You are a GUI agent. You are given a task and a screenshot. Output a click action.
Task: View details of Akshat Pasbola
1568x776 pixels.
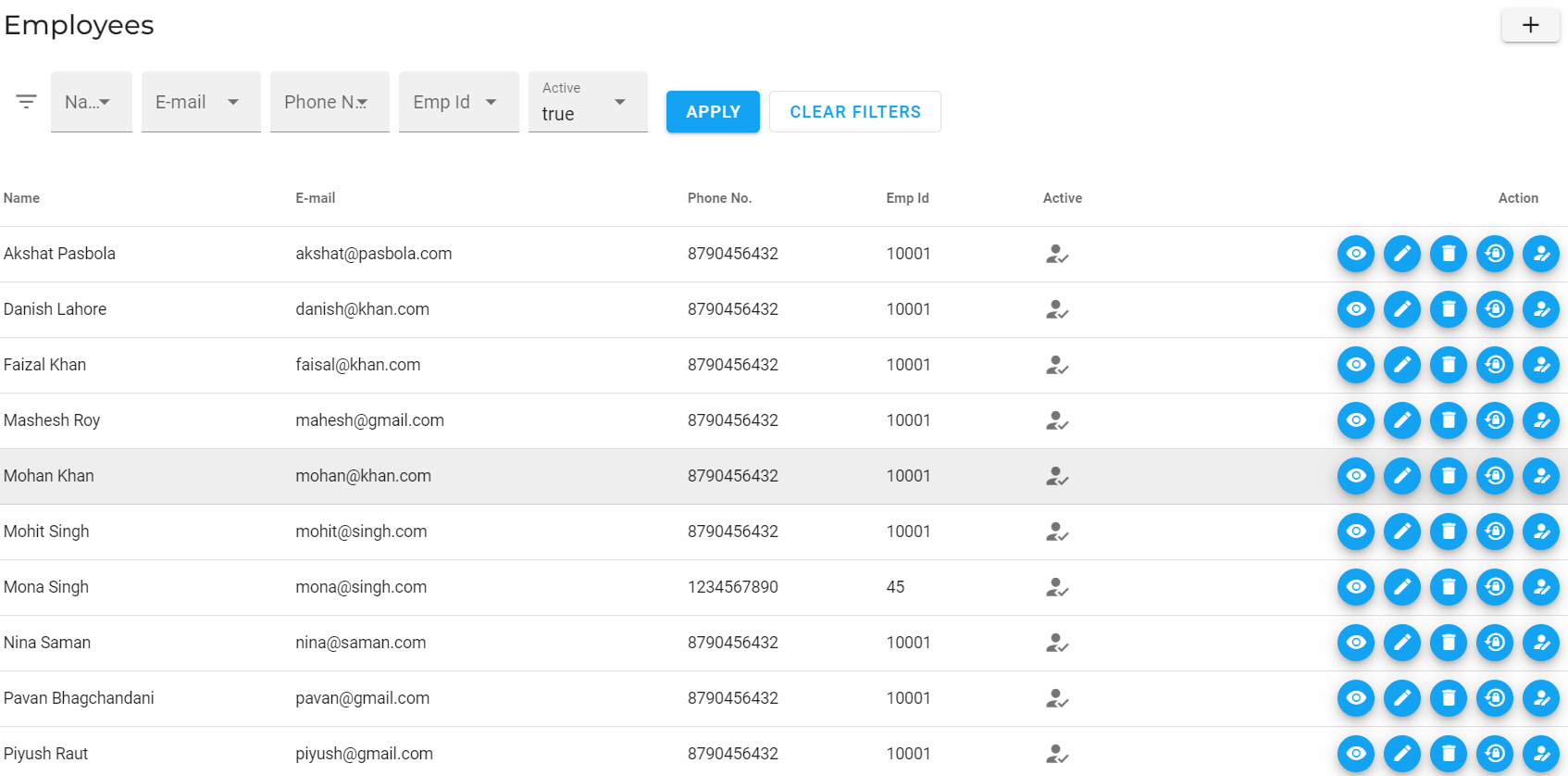(x=1355, y=254)
